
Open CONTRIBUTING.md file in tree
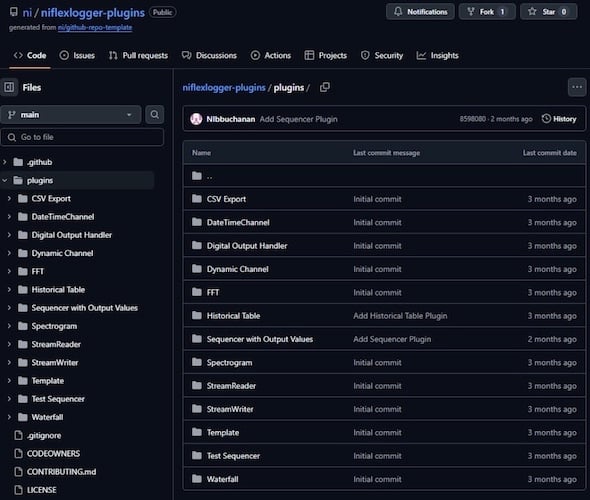tap(61, 472)
